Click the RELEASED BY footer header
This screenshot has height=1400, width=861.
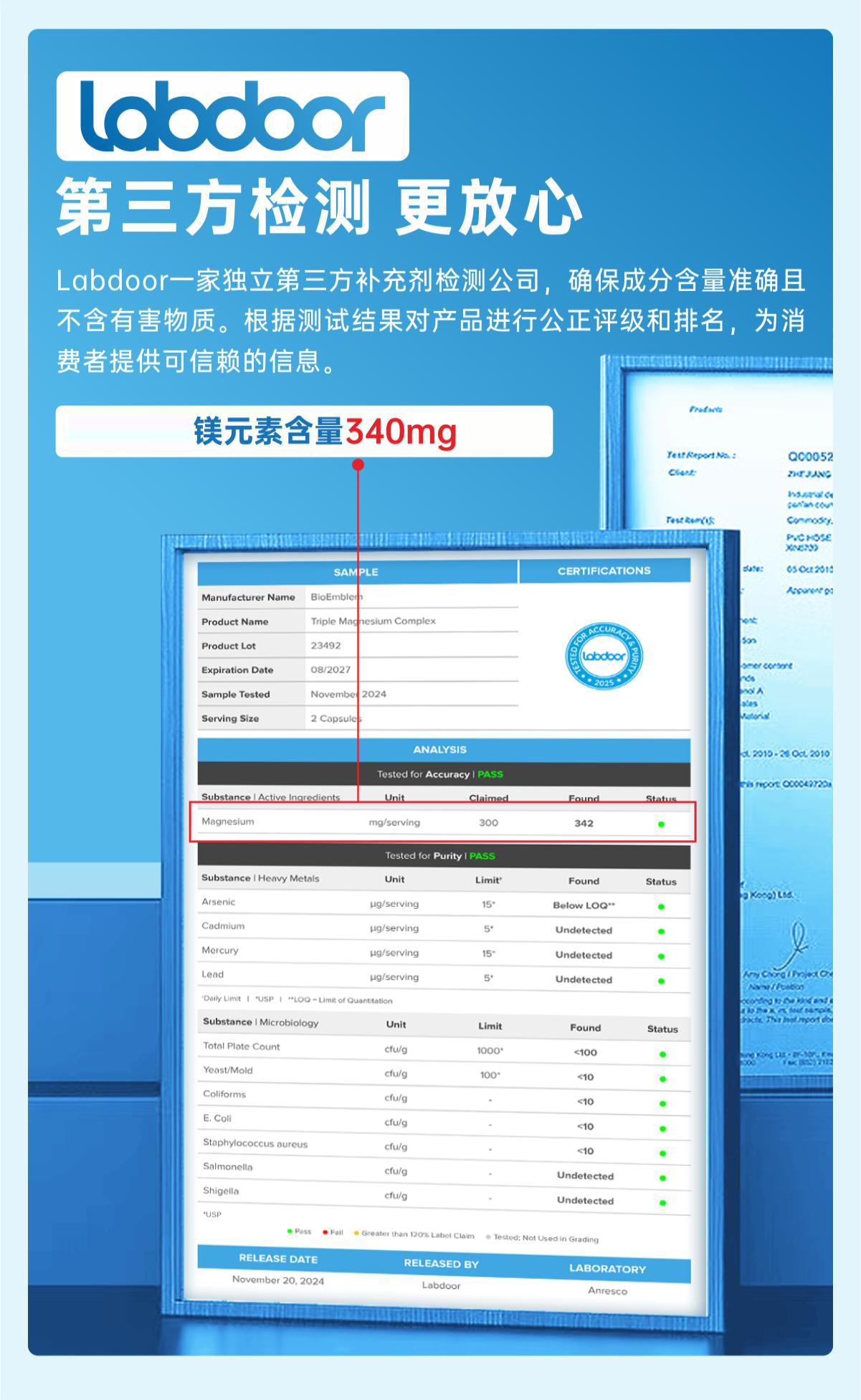point(441,1264)
